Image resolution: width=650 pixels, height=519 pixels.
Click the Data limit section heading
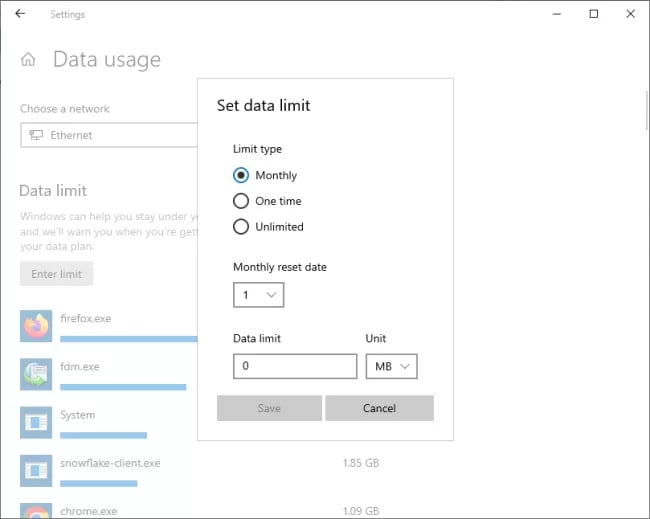pos(53,190)
